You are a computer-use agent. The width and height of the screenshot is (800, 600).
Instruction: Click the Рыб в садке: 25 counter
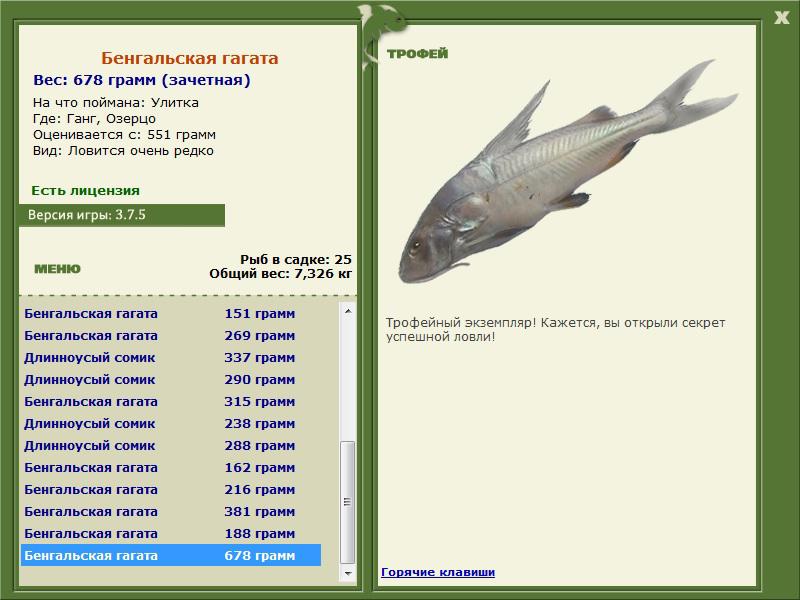click(x=296, y=259)
